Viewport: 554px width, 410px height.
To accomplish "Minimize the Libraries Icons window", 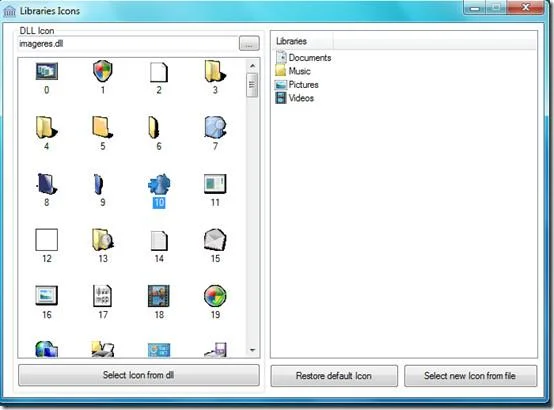I will [x=475, y=8].
